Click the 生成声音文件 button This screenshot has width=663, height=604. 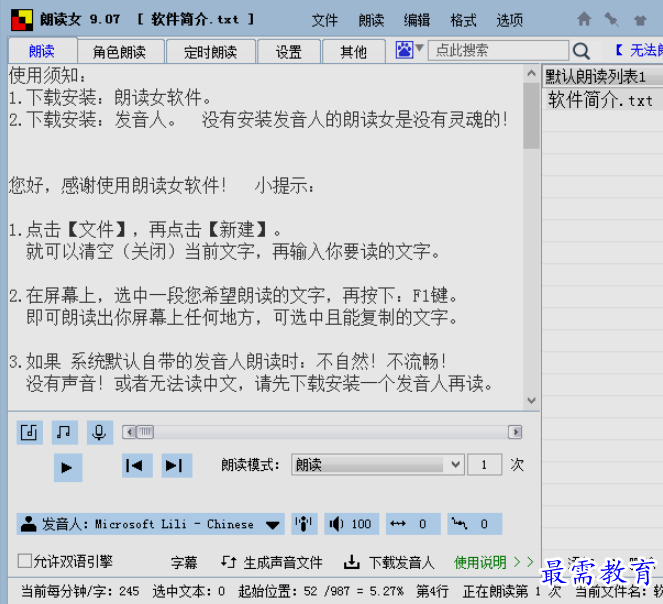283,563
